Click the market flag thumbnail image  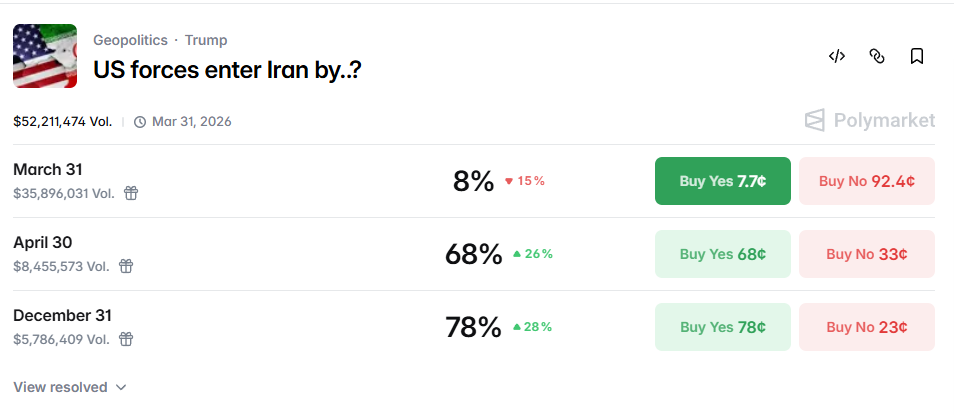click(x=45, y=56)
